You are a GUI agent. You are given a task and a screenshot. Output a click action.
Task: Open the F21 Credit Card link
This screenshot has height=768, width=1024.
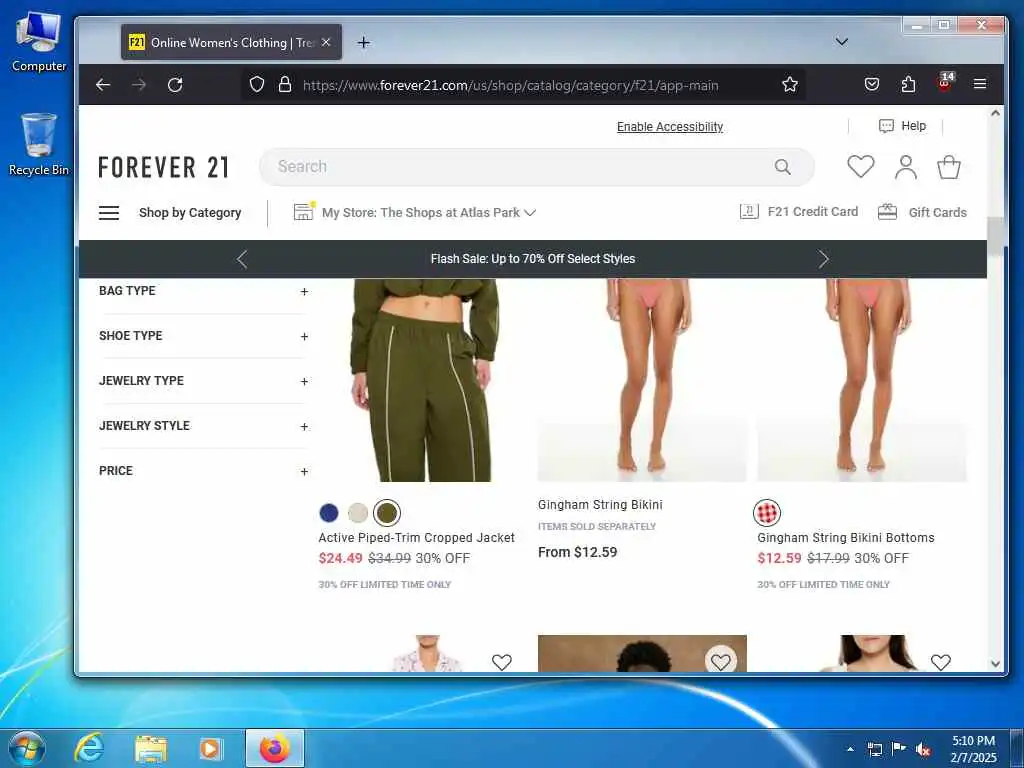812,212
